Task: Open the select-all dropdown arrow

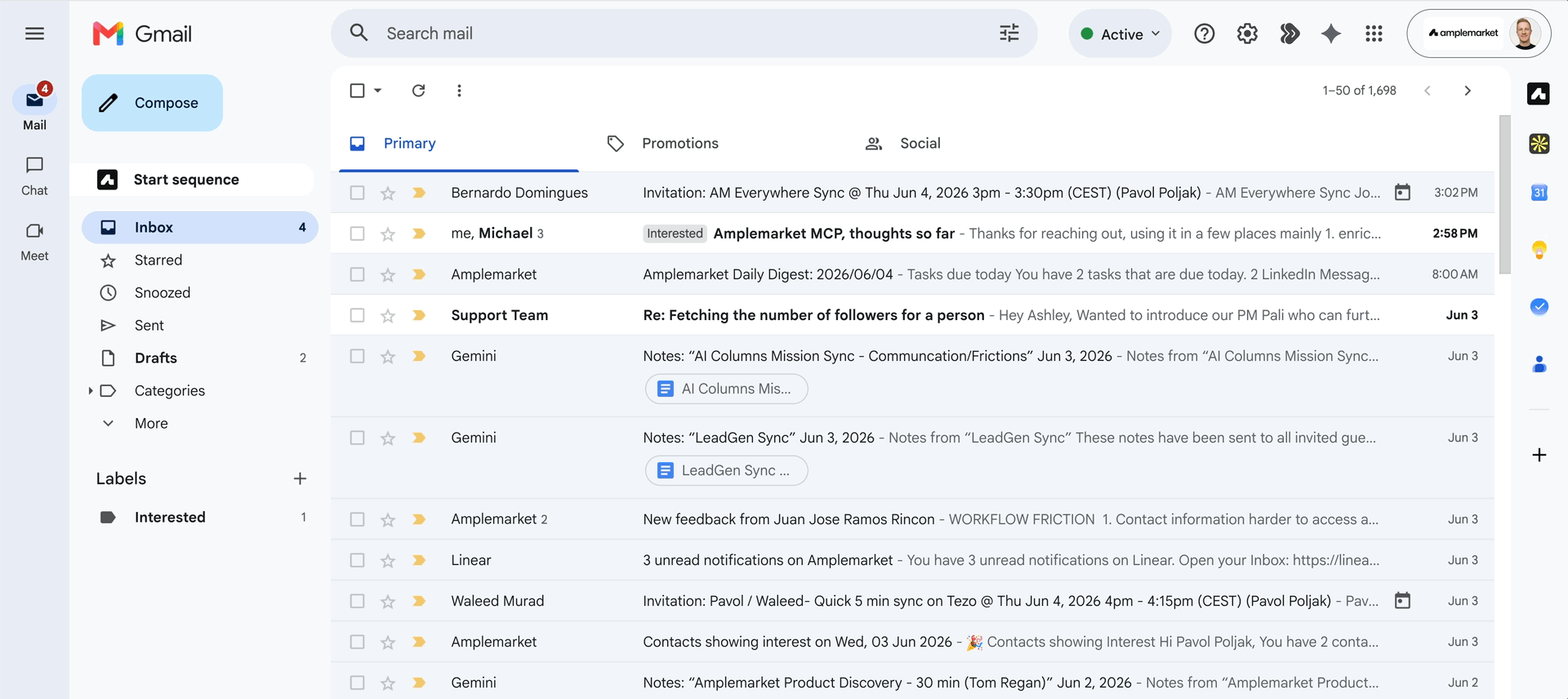Action: tap(377, 91)
